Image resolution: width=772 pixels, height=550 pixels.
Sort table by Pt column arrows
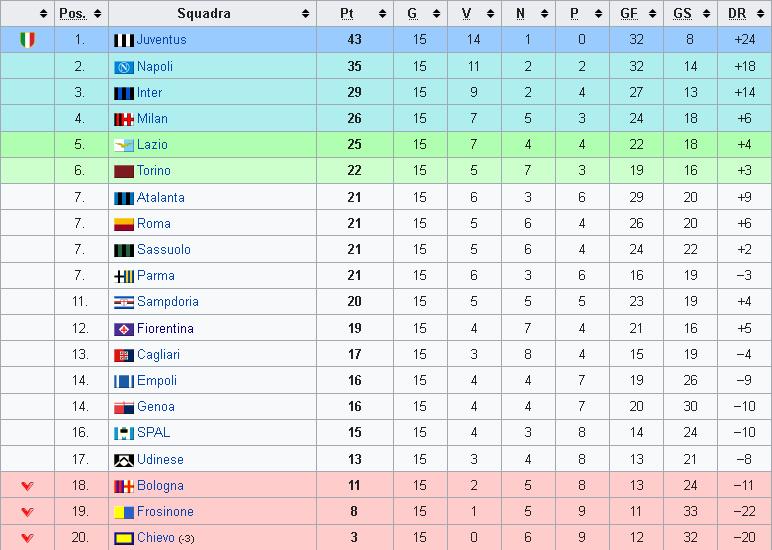coord(383,14)
